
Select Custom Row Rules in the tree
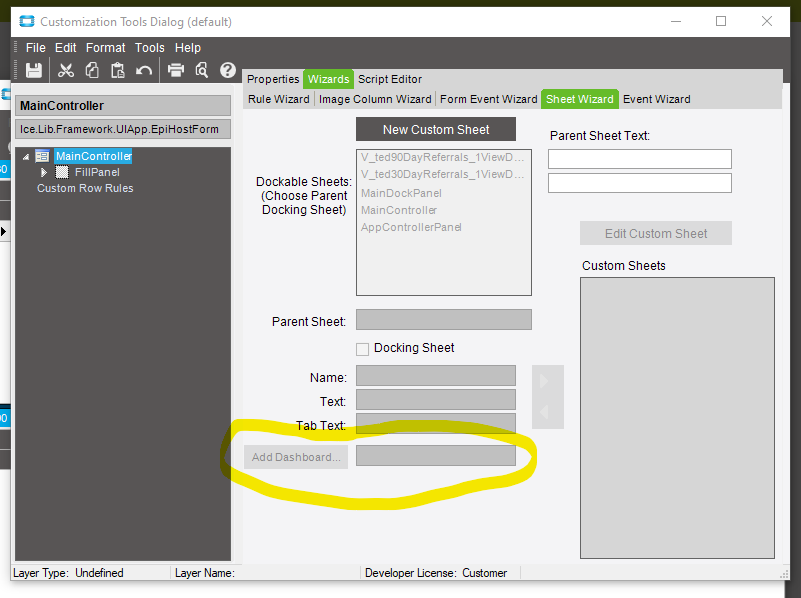click(85, 188)
